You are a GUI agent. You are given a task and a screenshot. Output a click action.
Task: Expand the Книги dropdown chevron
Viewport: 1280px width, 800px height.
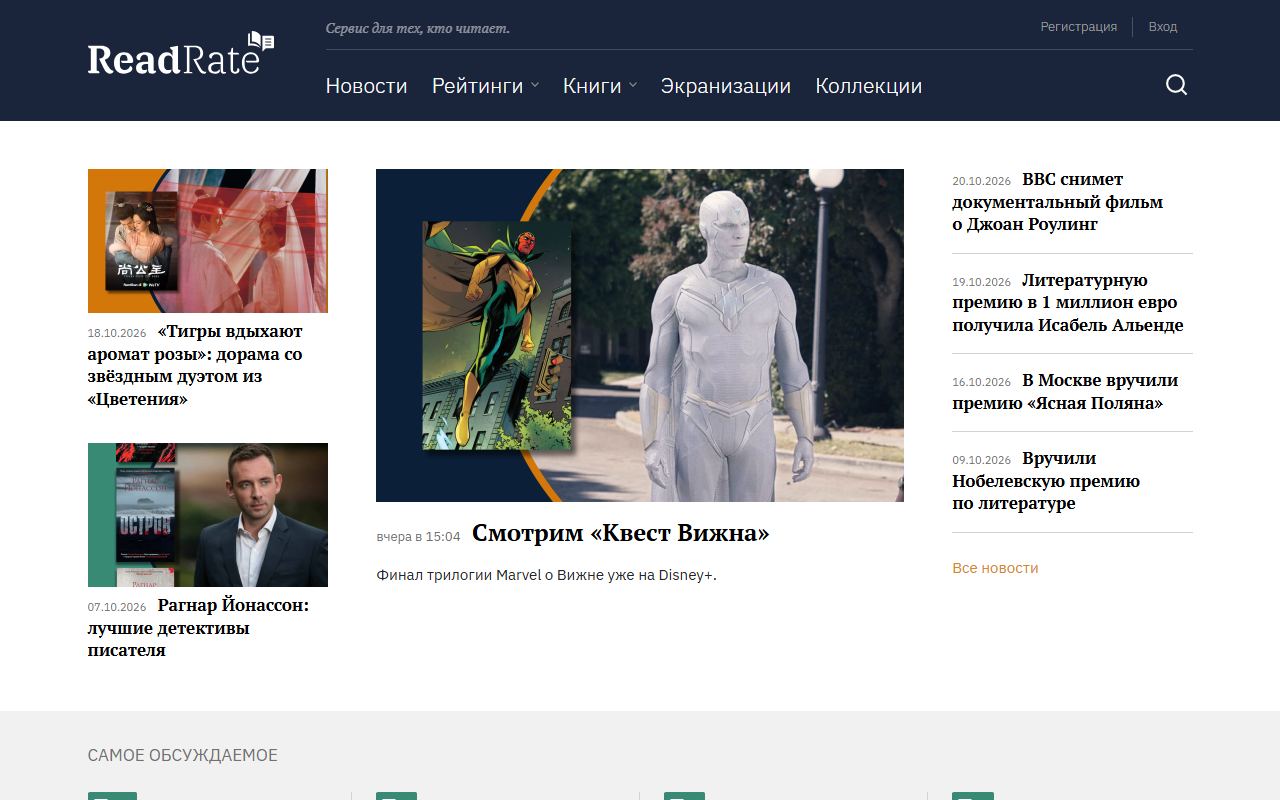[x=633, y=86]
